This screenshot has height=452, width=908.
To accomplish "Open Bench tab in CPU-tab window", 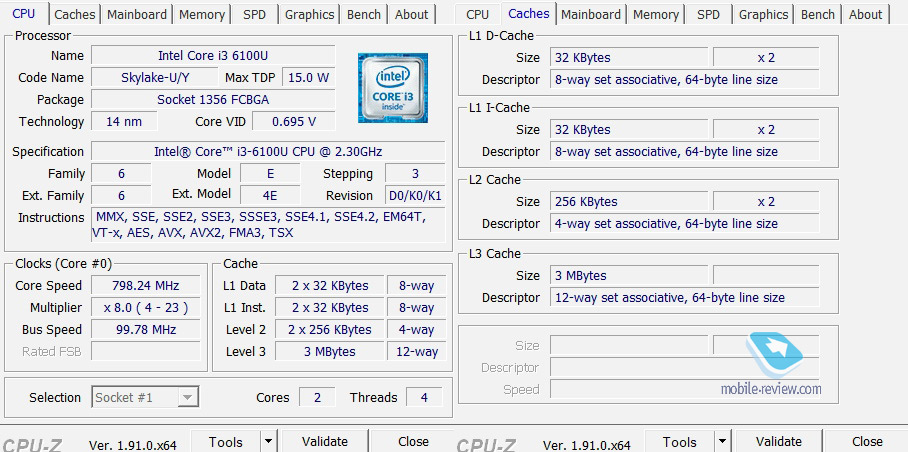I will pyautogui.click(x=364, y=14).
